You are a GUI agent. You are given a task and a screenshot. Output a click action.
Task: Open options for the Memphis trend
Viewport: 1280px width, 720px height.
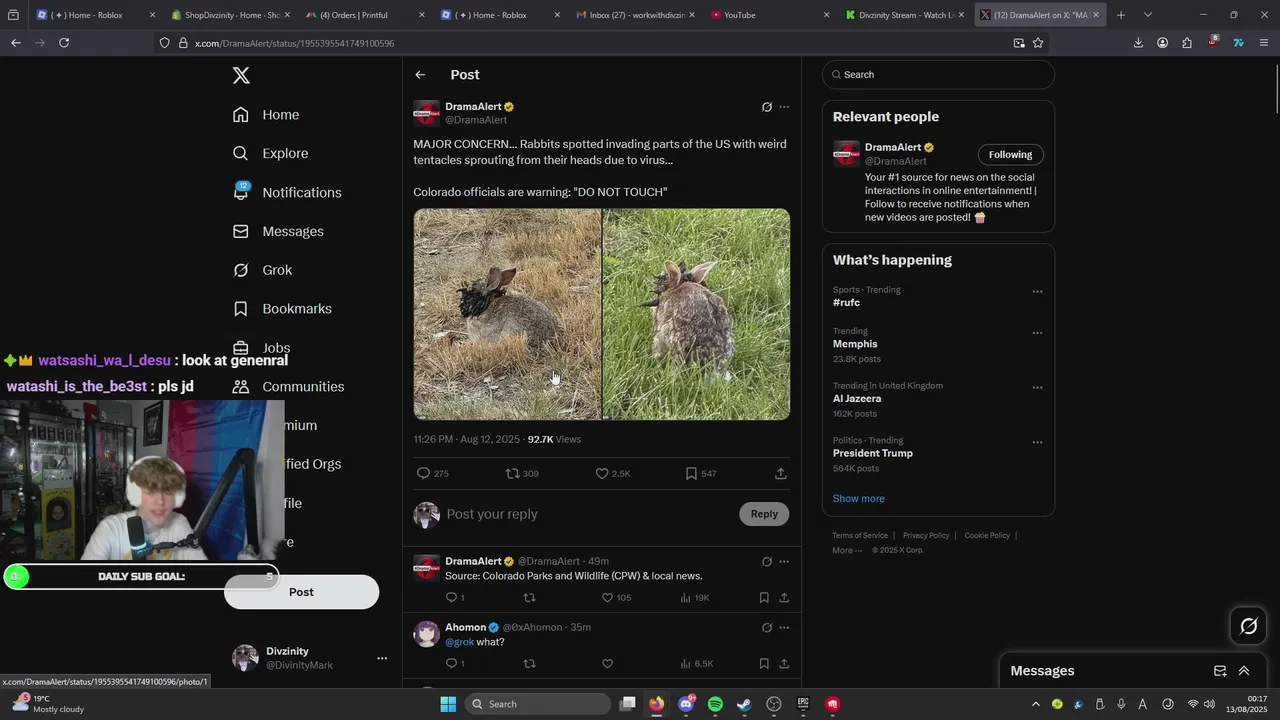(1037, 333)
